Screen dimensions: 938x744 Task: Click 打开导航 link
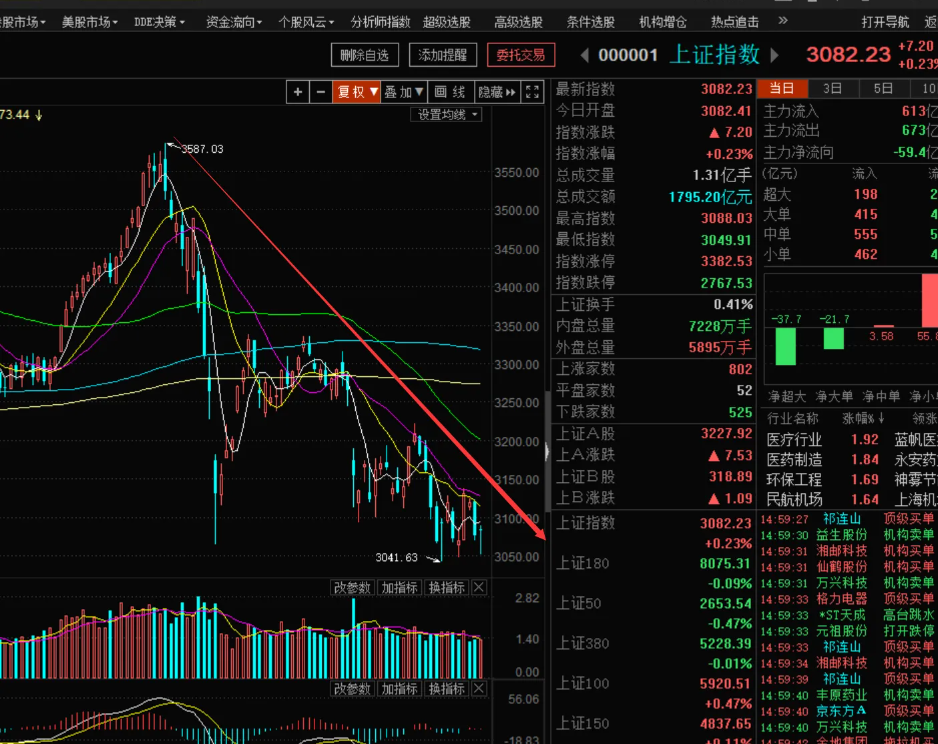[x=885, y=22]
